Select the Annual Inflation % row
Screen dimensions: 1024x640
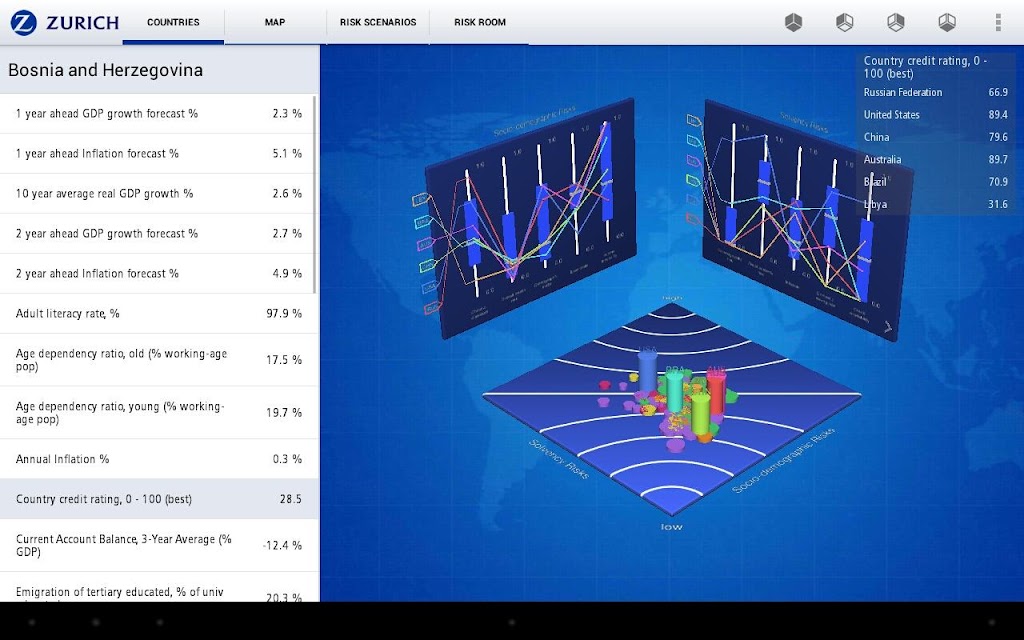point(159,459)
